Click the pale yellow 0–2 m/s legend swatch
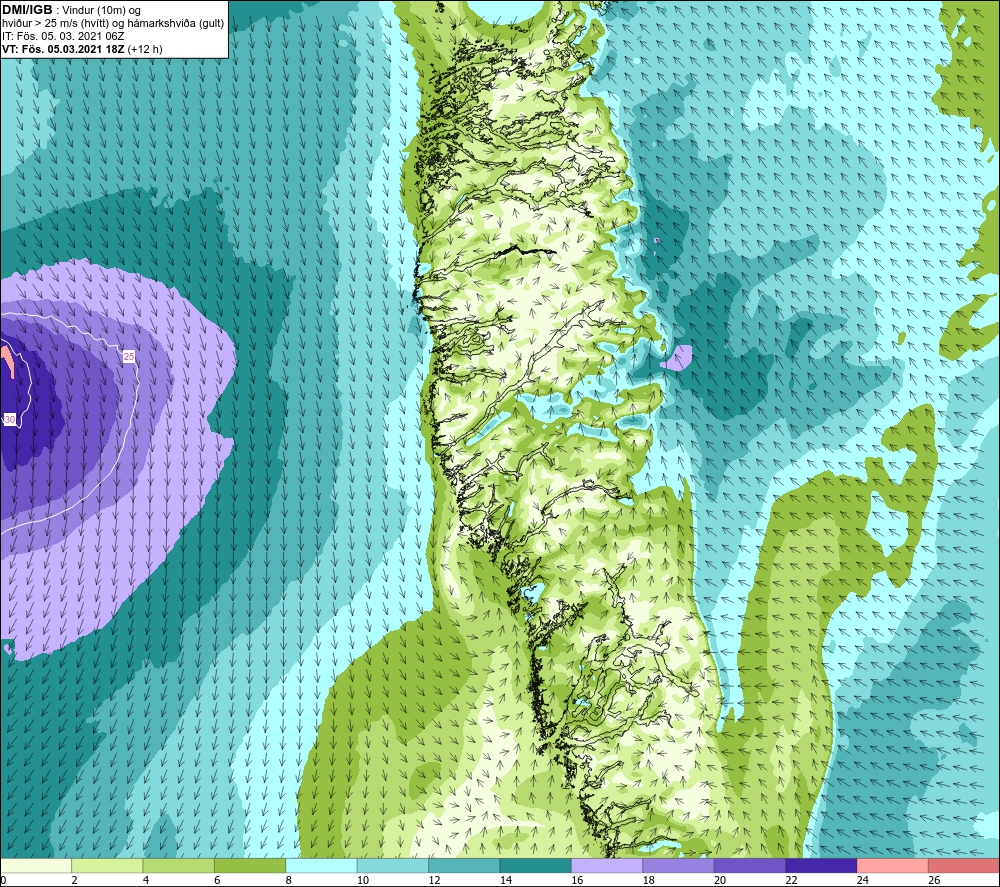The image size is (1000, 887). coord(36,865)
